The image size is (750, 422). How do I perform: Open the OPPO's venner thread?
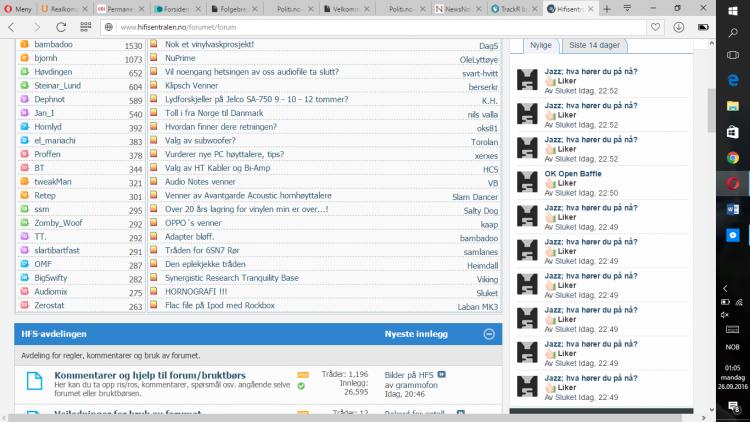[193, 223]
